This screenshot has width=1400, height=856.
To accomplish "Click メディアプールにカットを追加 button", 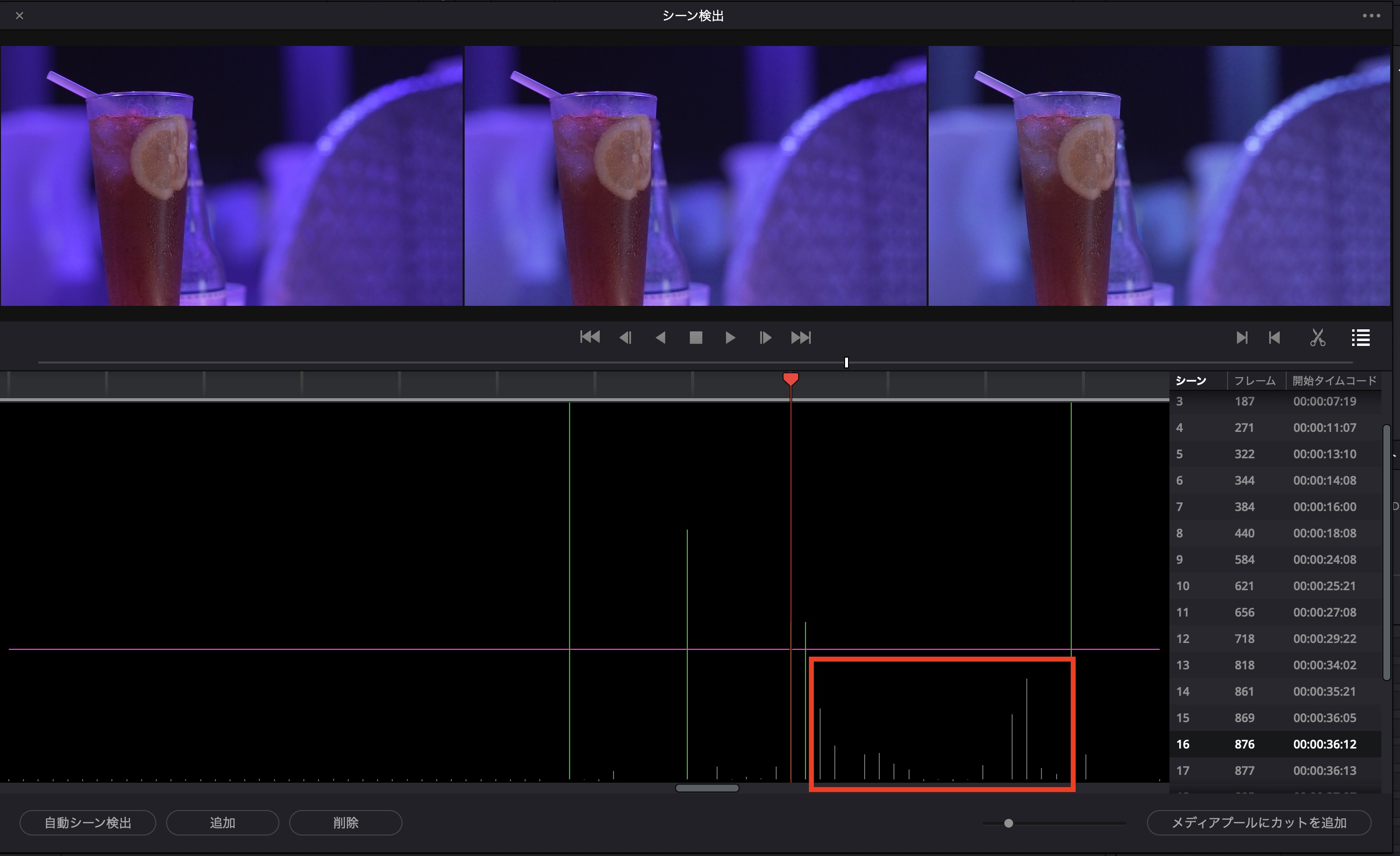I will [x=1258, y=822].
